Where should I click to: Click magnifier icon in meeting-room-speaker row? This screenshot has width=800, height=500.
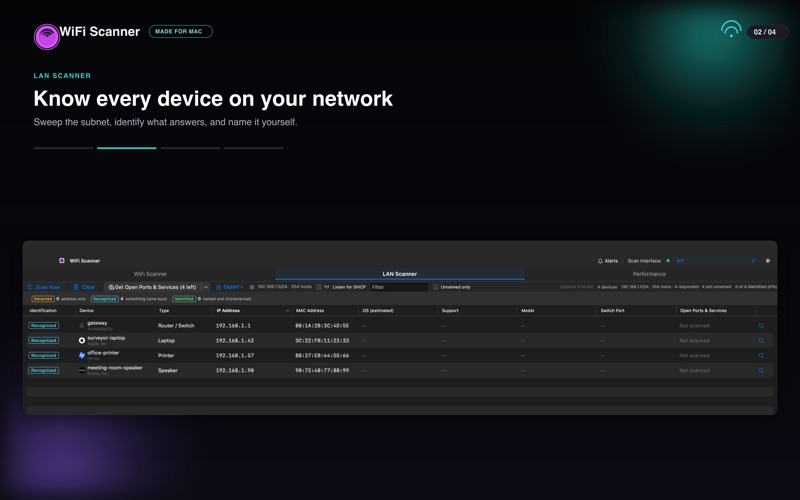pyautogui.click(x=761, y=370)
